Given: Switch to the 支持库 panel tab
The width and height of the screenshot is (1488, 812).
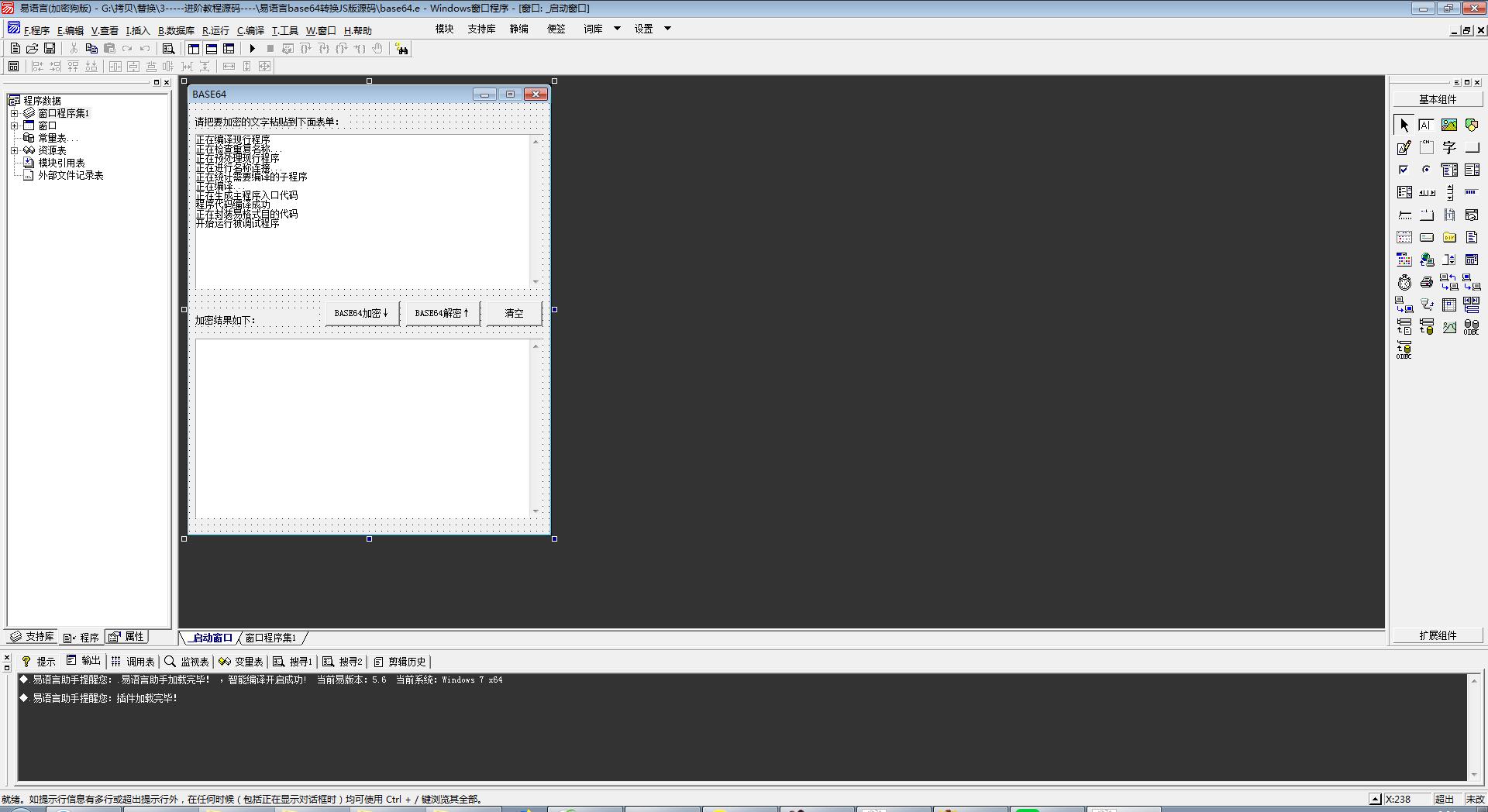Looking at the screenshot, I should pos(32,637).
